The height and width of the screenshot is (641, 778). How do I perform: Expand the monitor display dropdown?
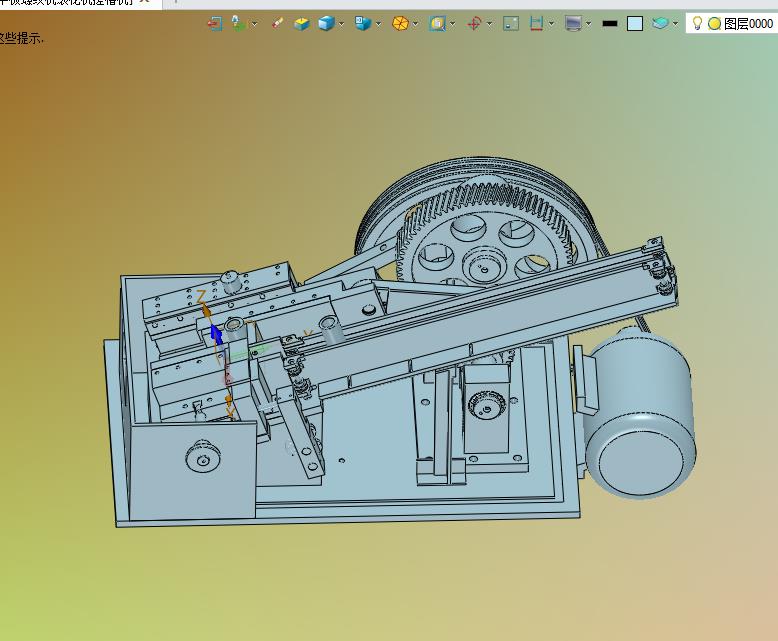588,23
